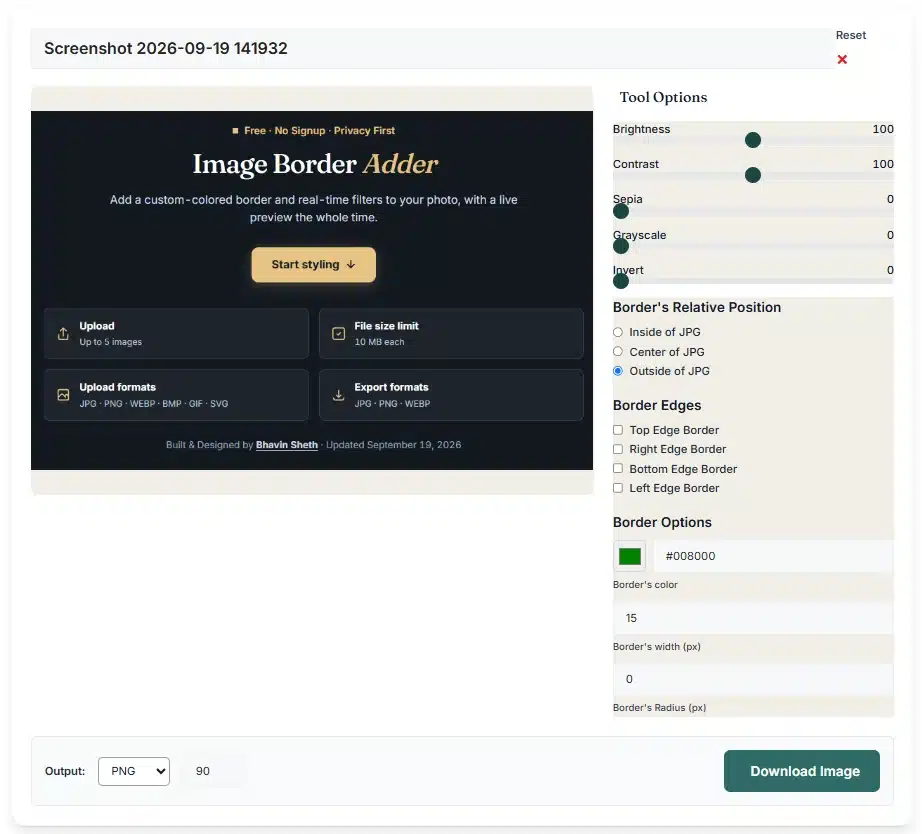Click the Border's Relative Position heading
922x834 pixels.
click(697, 308)
